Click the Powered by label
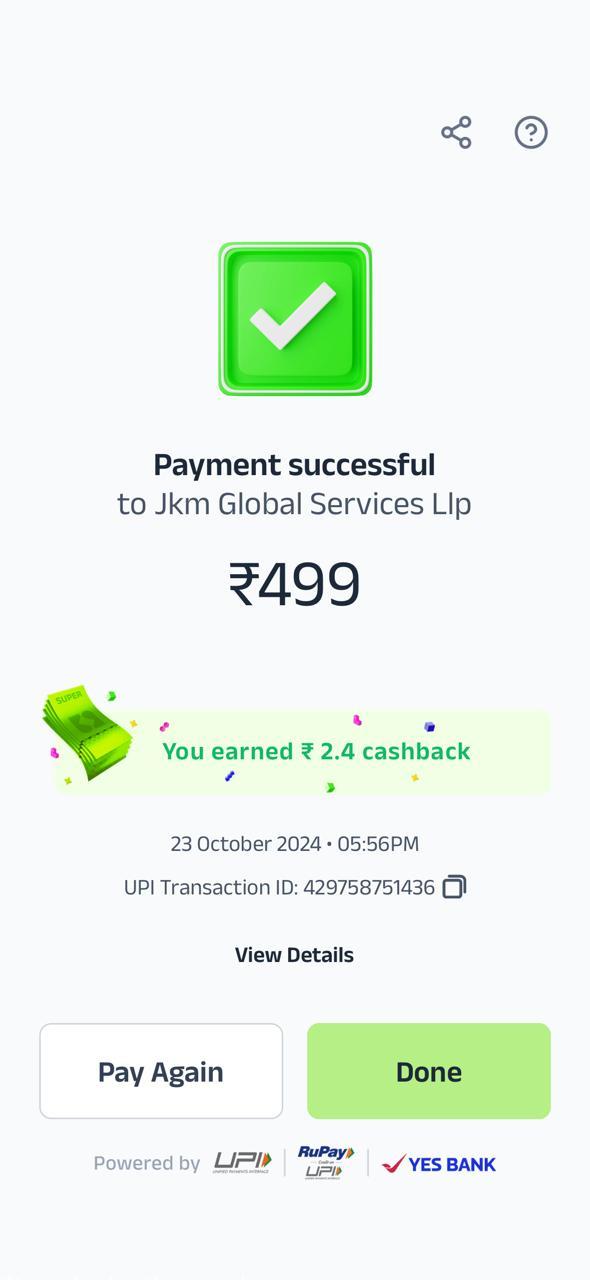The width and height of the screenshot is (590, 1280). tap(147, 1163)
